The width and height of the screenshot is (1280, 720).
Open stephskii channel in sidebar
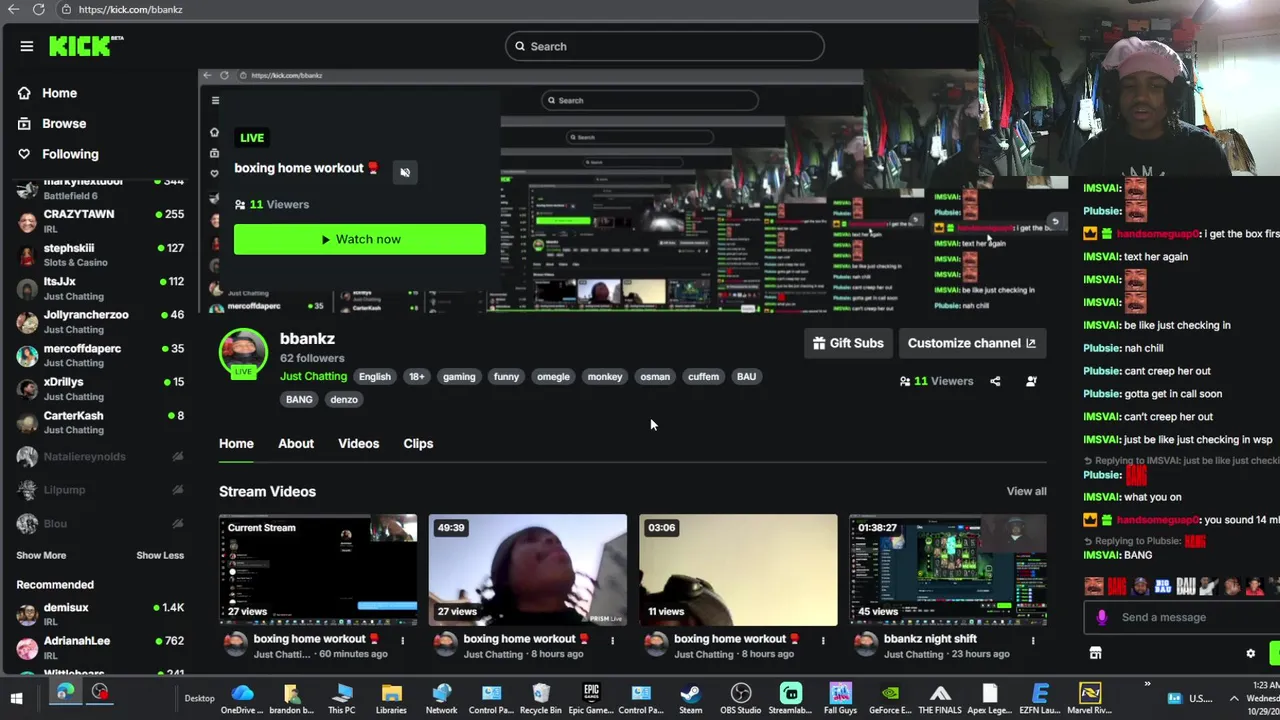coord(100,255)
